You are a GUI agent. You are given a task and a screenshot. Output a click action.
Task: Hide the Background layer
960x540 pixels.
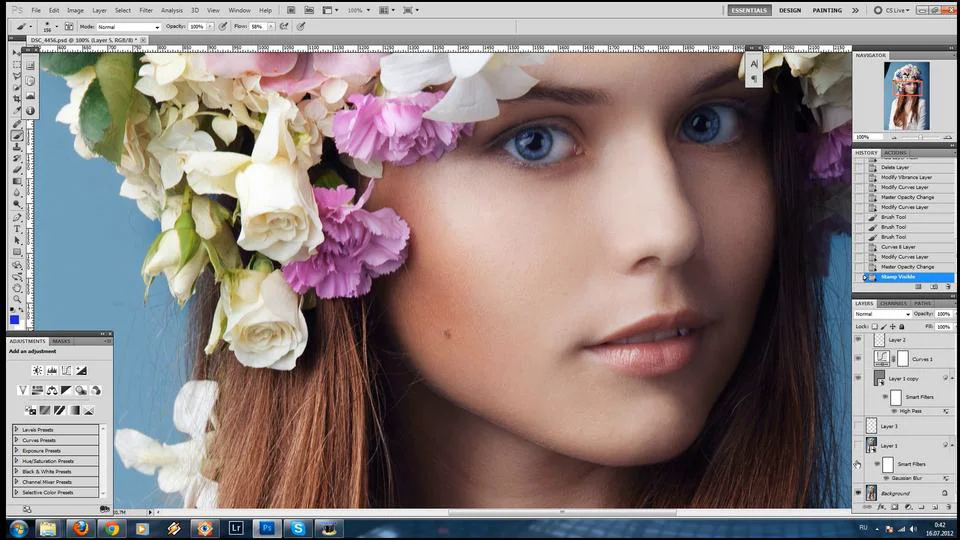[858, 493]
